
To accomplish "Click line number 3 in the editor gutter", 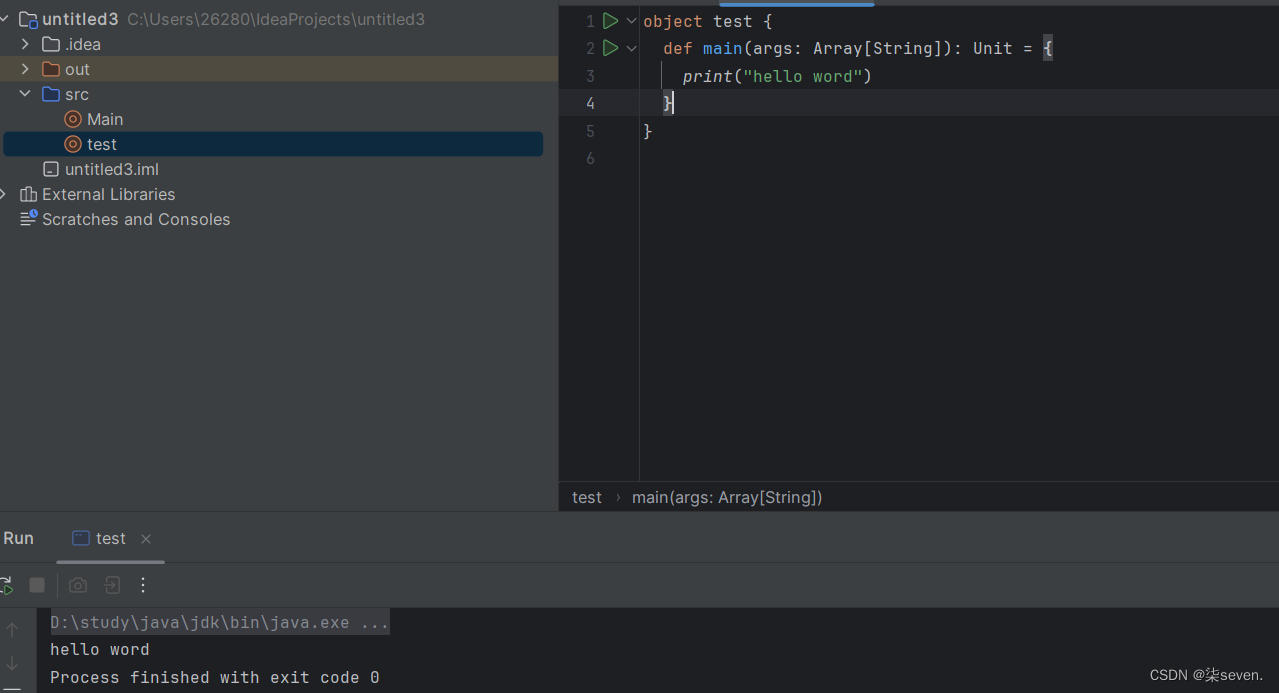I will coord(590,76).
